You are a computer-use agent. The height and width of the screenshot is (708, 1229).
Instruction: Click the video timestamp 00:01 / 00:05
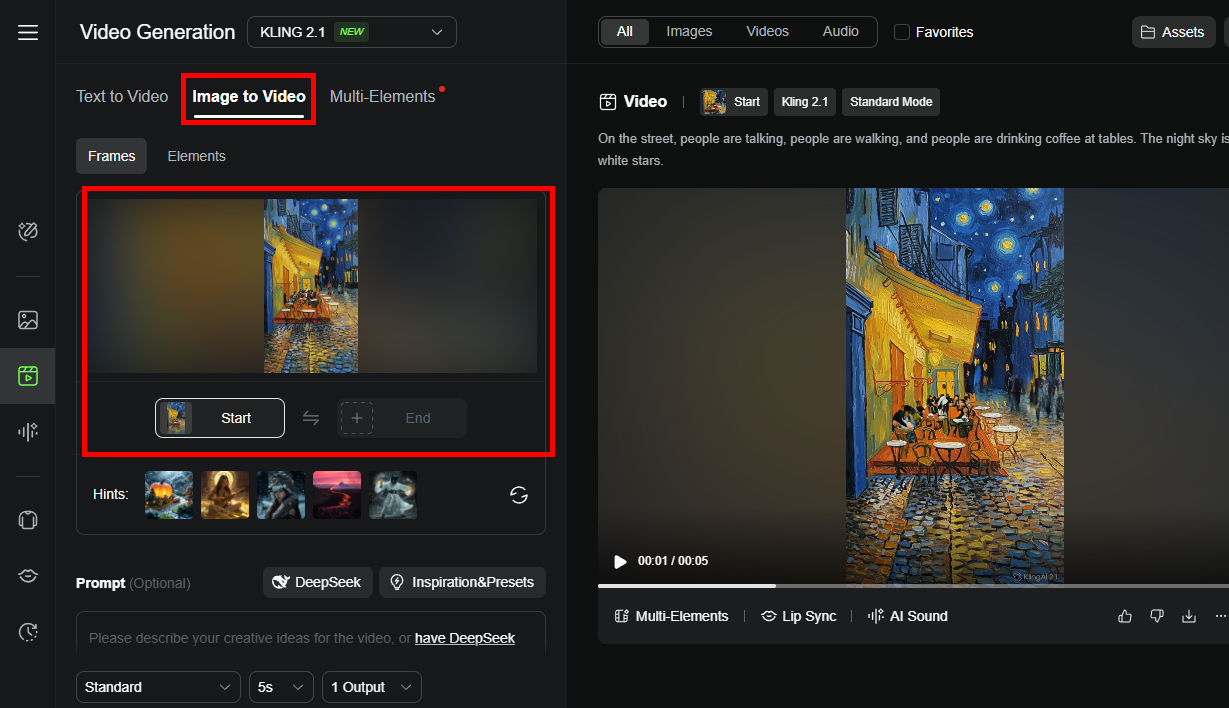coord(673,561)
